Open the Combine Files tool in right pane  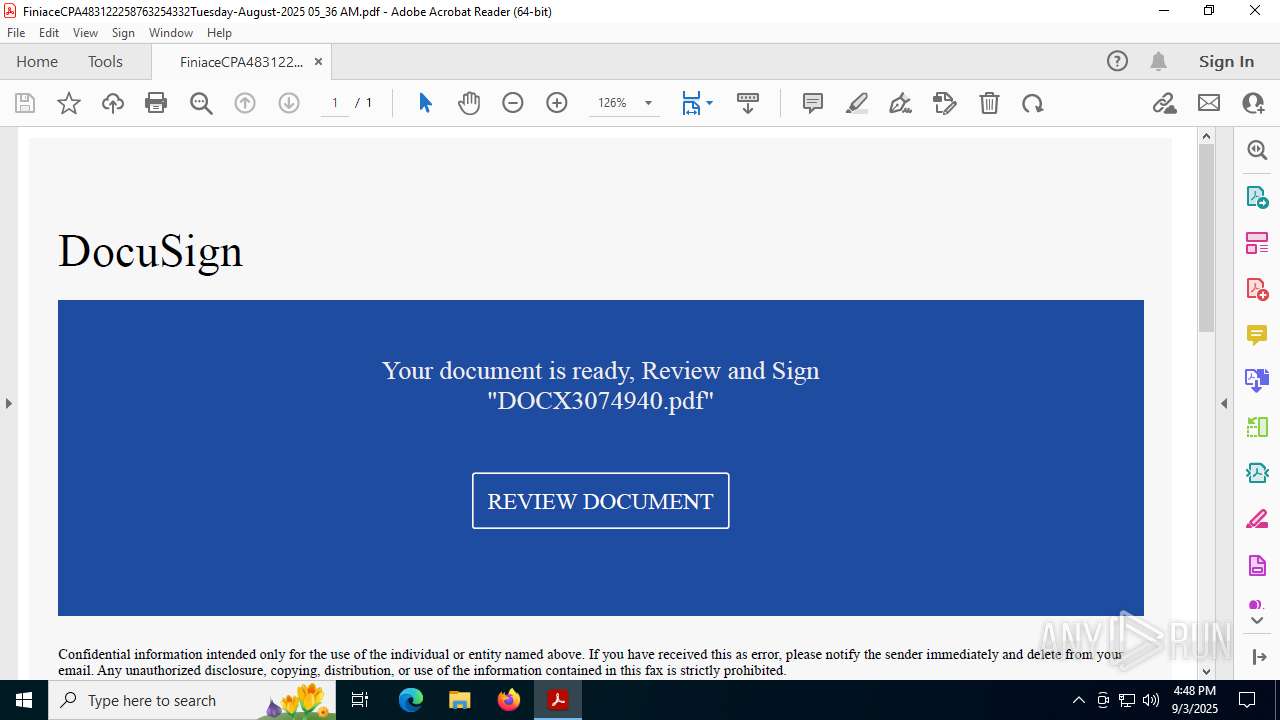(1257, 380)
